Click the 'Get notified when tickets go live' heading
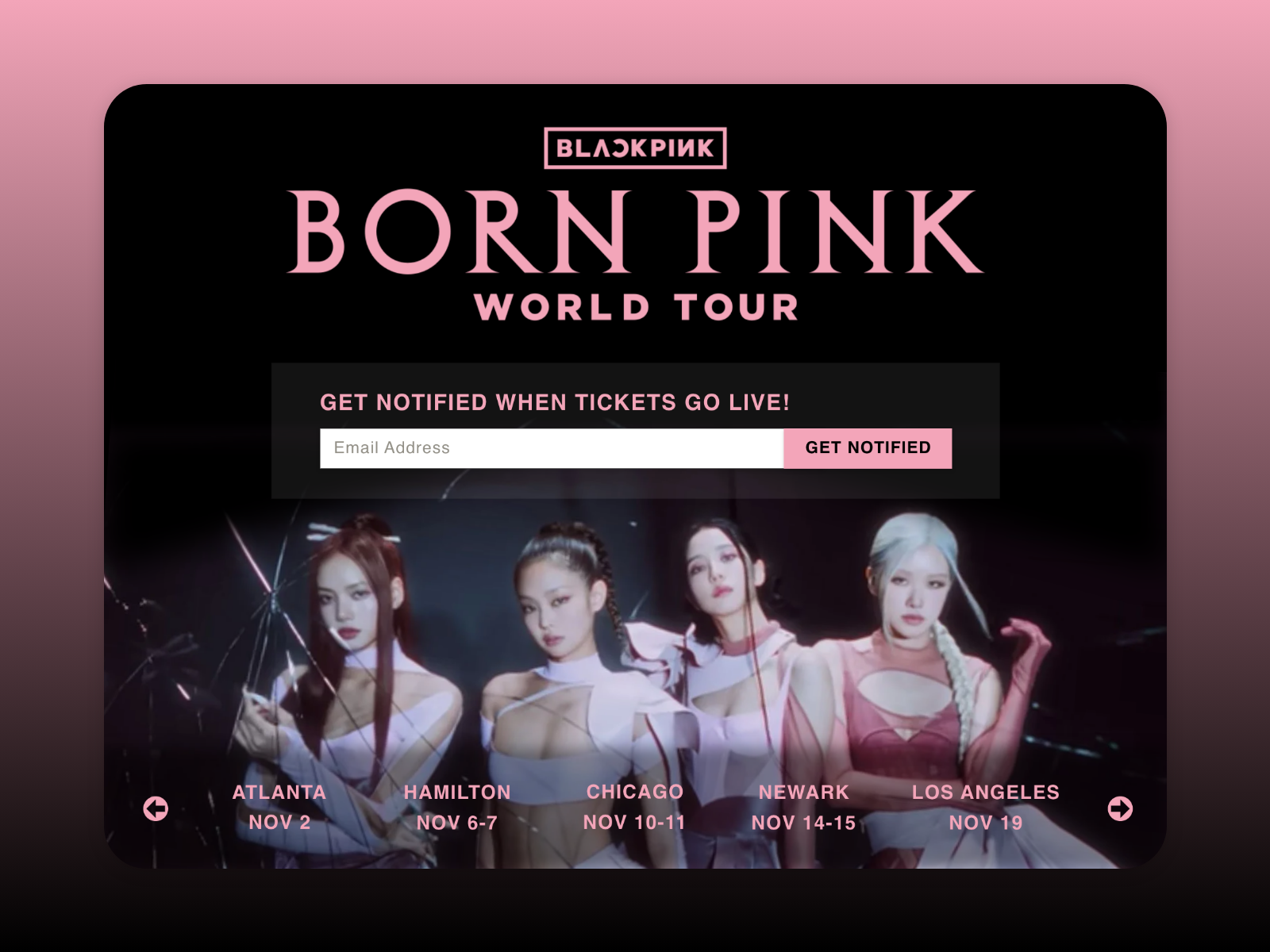The image size is (1270, 952). click(x=555, y=402)
